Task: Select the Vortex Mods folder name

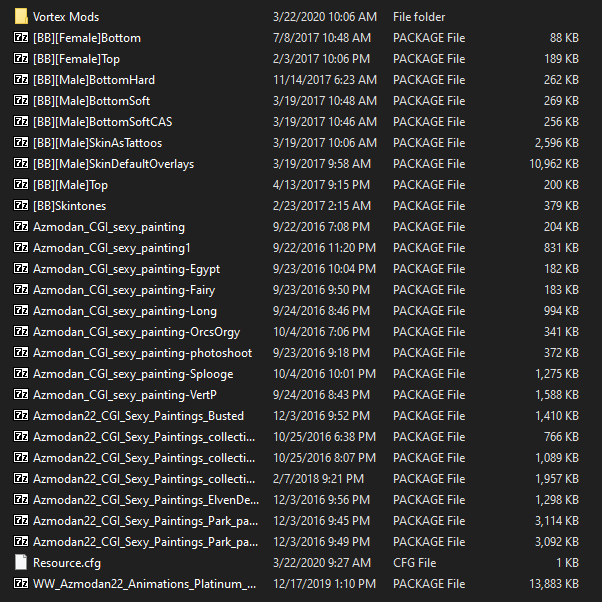Action: click(66, 17)
